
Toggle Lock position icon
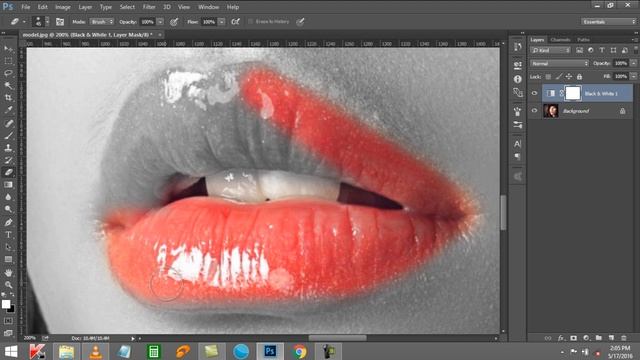click(569, 77)
